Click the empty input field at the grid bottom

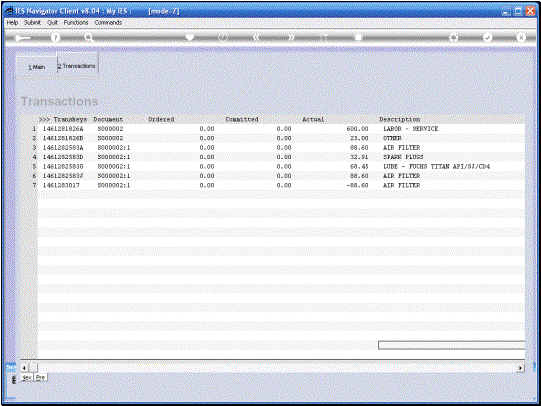pyautogui.click(x=451, y=345)
